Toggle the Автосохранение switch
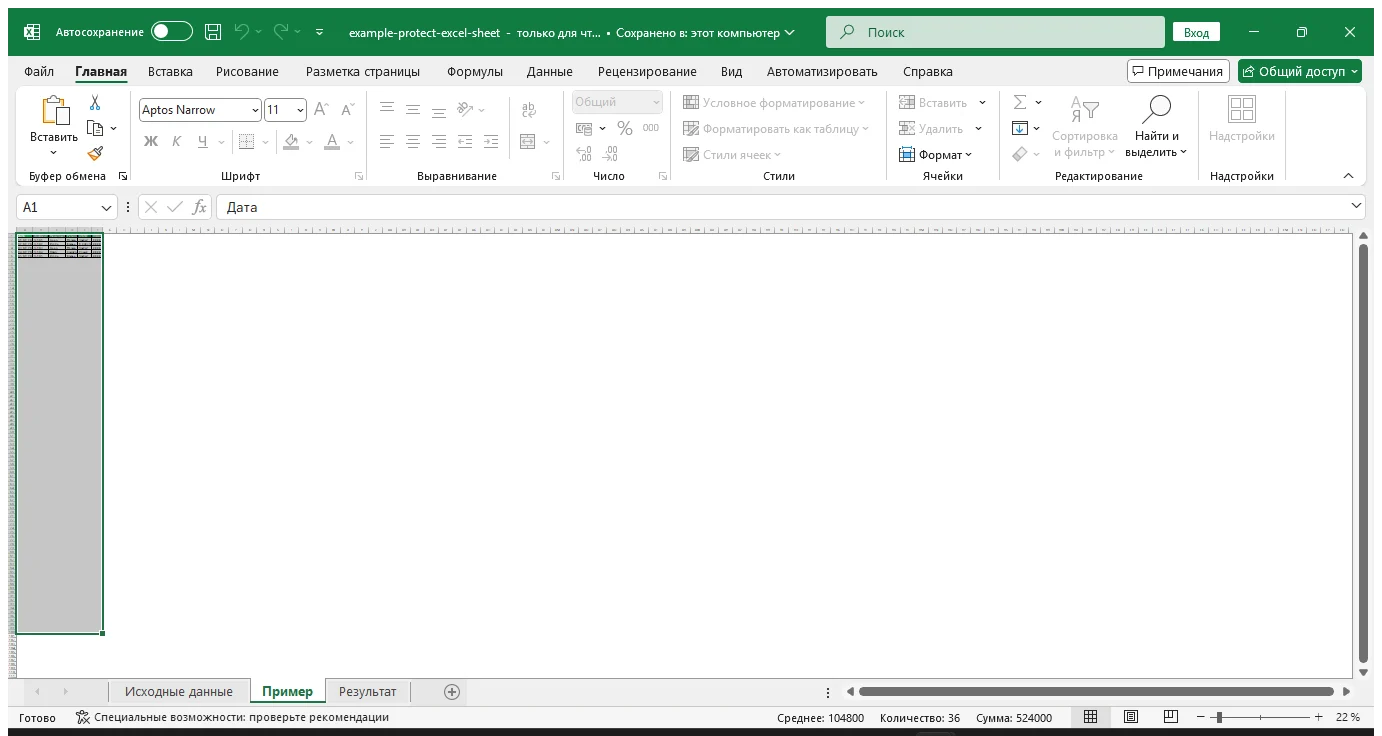This screenshot has height=736, width=1382. coord(172,32)
